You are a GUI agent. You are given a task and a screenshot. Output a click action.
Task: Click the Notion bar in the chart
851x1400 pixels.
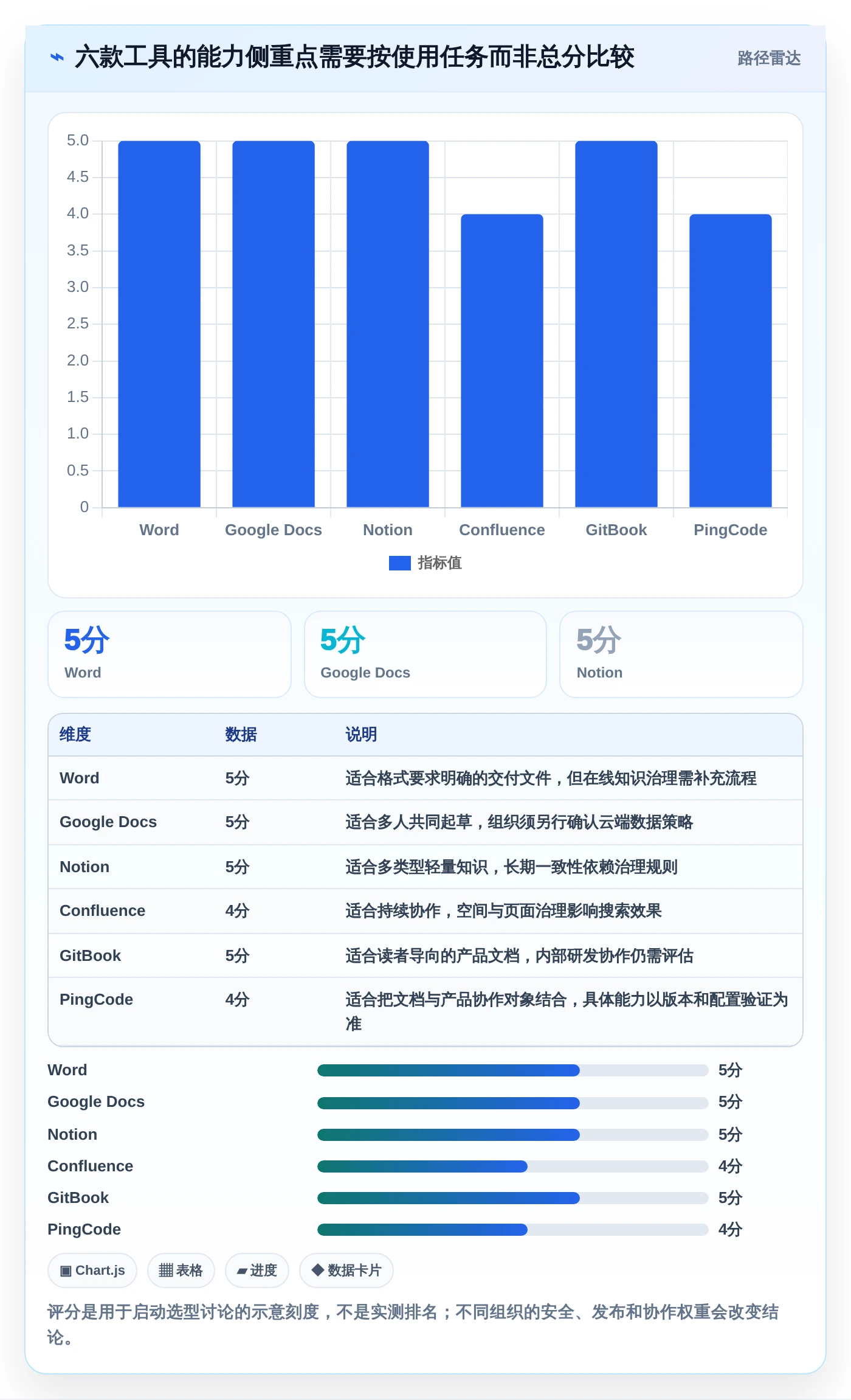click(x=388, y=324)
